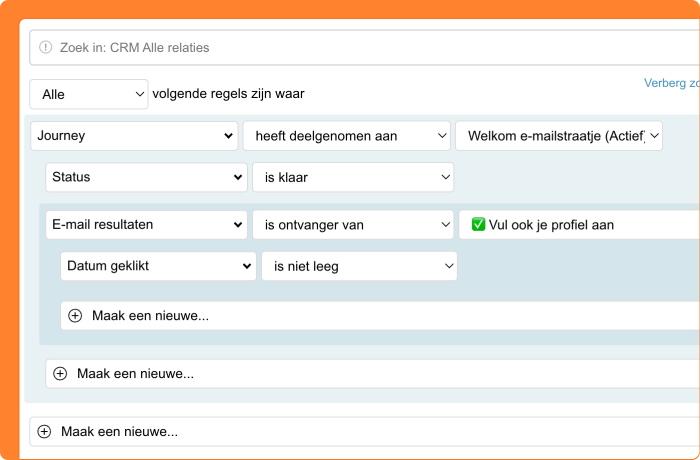Open the 'Alle' rule match dropdown
The height and width of the screenshot is (460, 700).
(89, 94)
